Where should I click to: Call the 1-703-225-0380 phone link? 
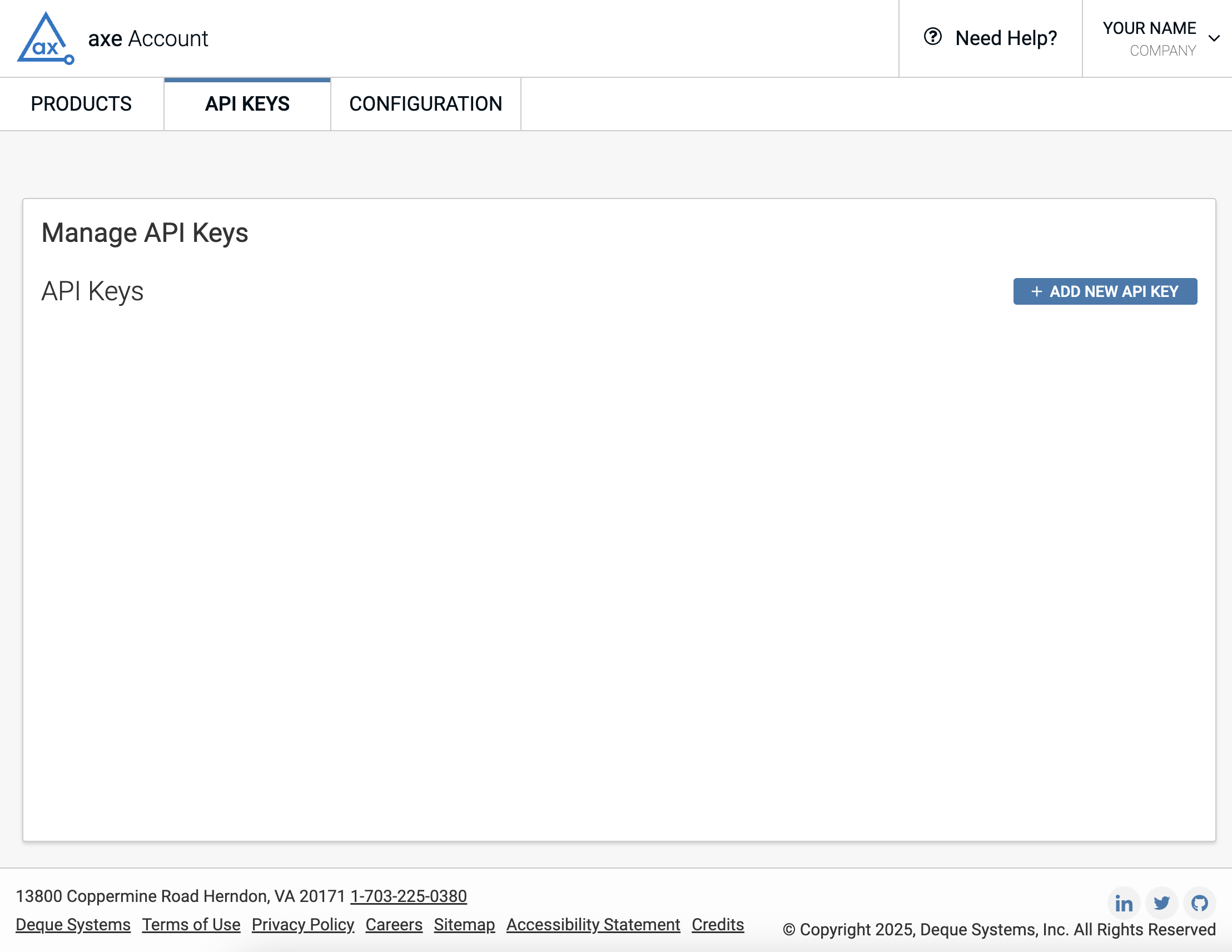click(x=409, y=896)
